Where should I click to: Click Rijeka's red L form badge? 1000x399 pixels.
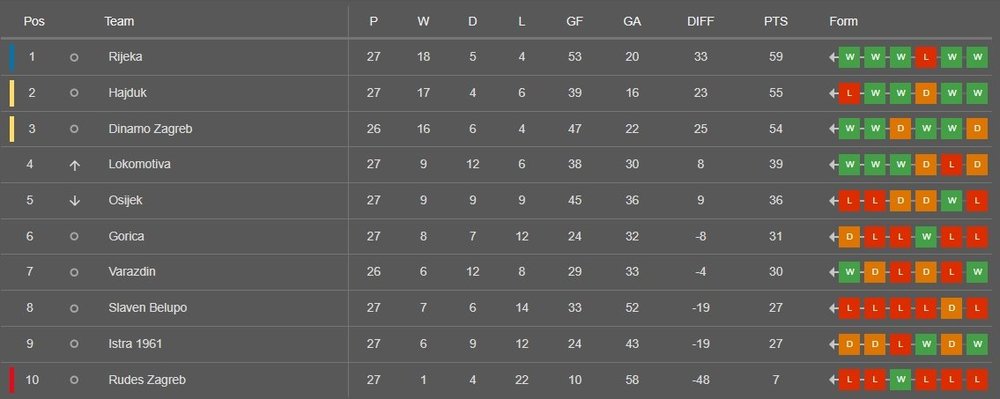pos(925,57)
